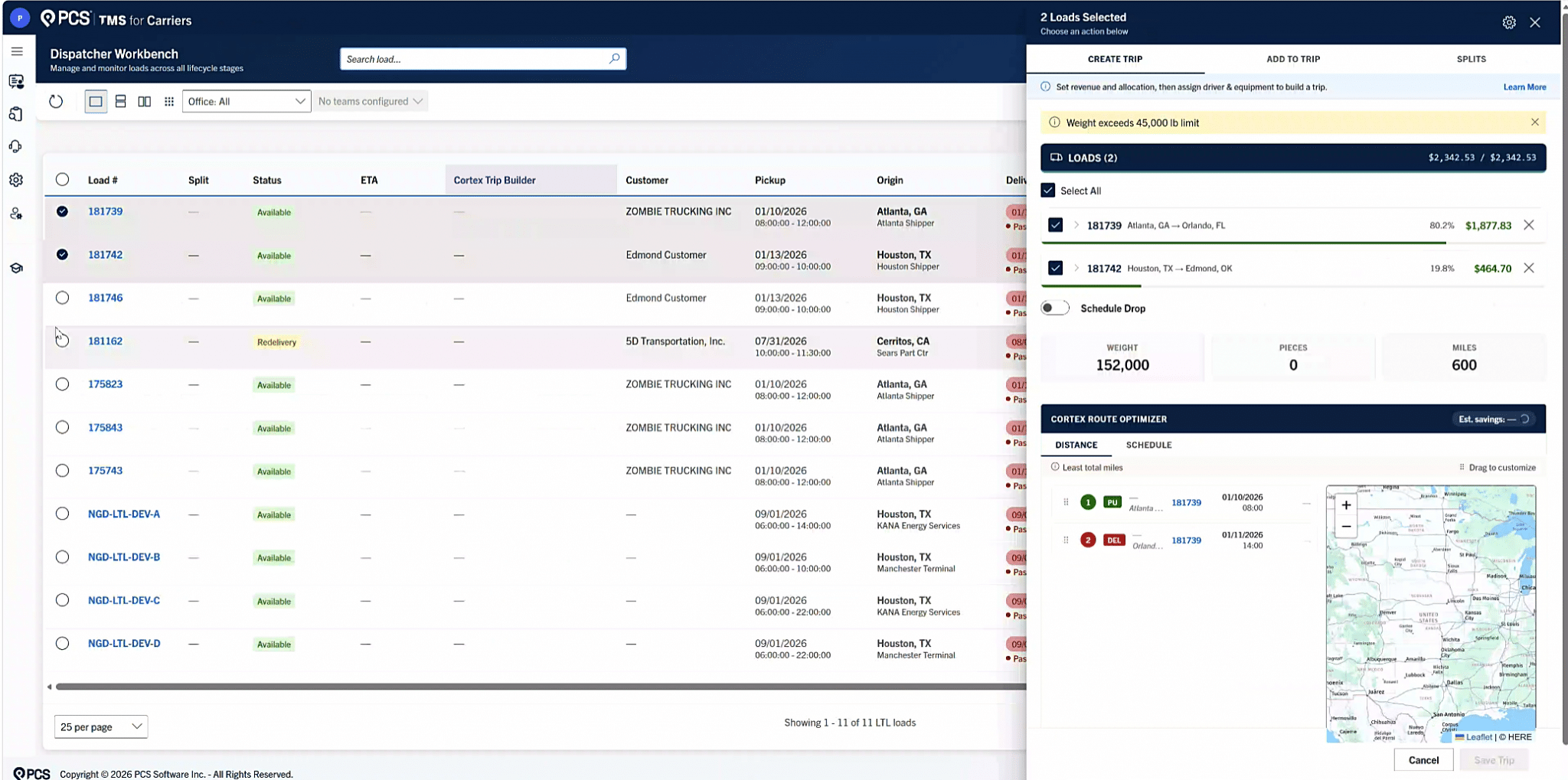
Task: Switch to horizontal split layout view
Action: tap(120, 101)
